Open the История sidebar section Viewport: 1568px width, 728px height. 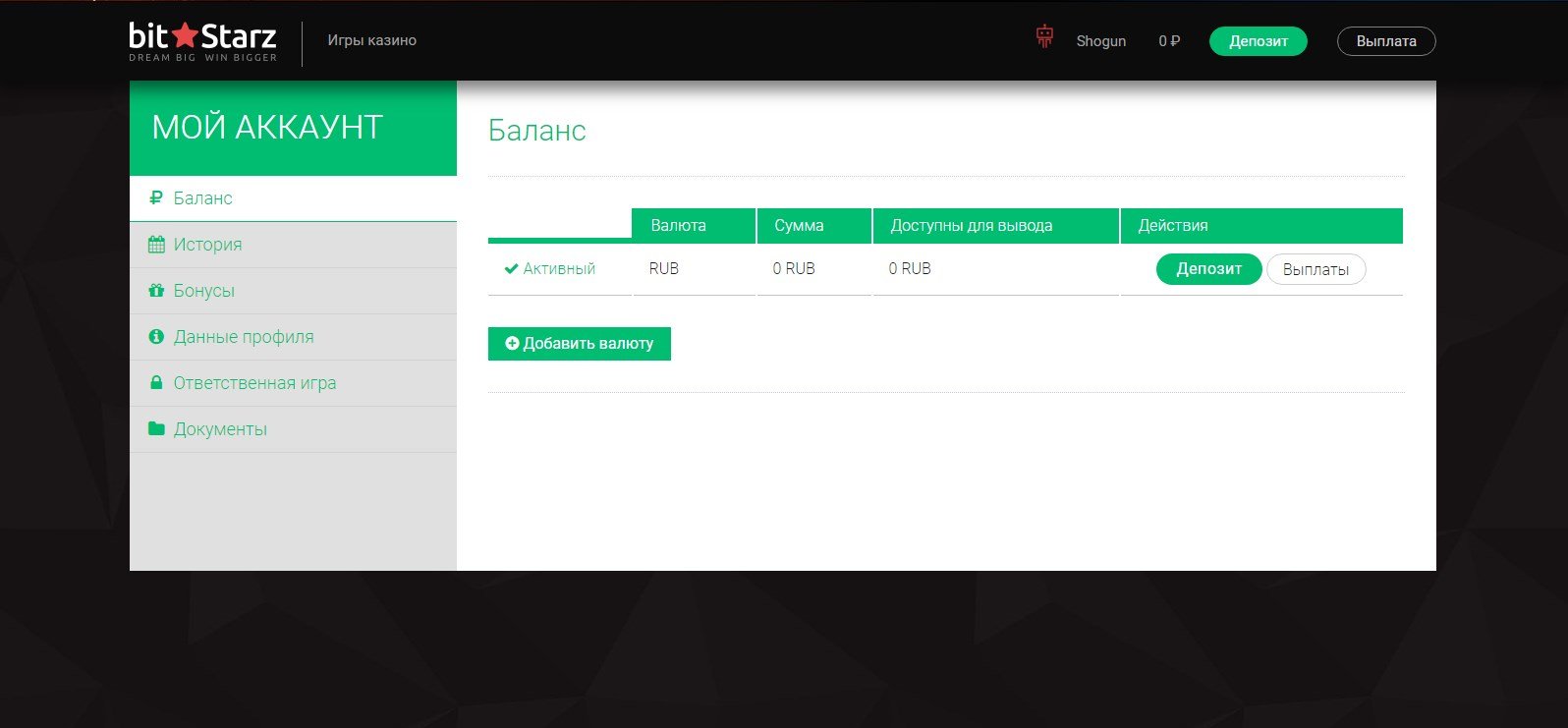click(x=293, y=245)
